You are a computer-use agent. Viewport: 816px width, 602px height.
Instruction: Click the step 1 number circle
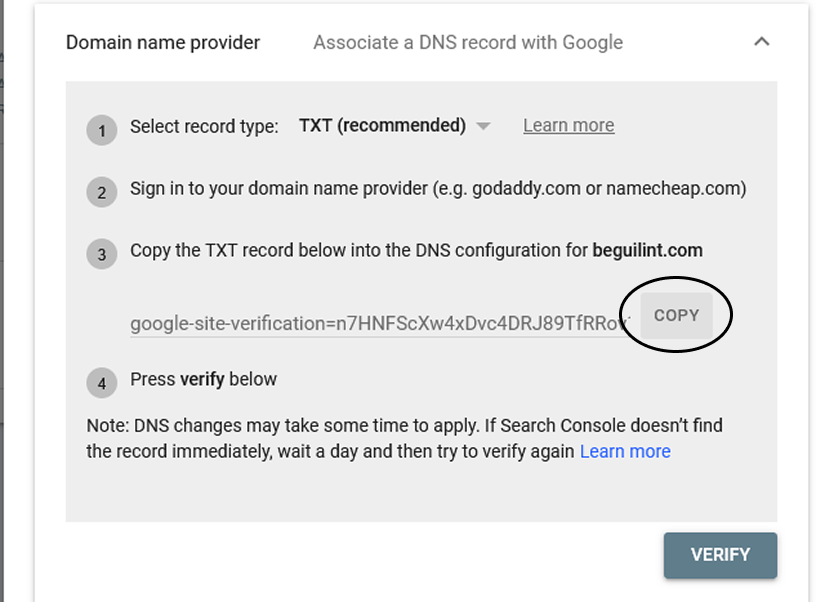[x=101, y=130]
